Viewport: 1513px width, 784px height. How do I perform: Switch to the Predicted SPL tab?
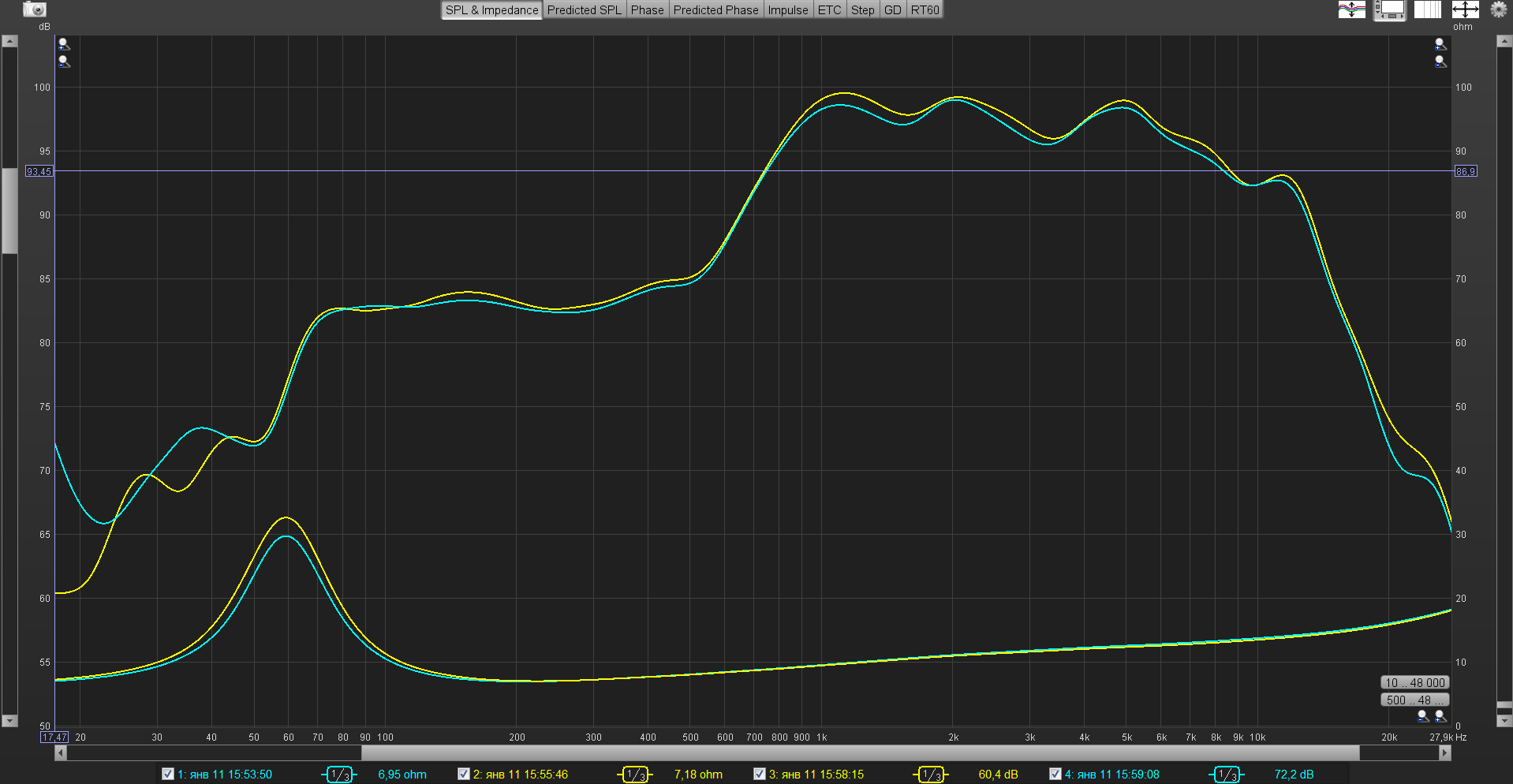[x=585, y=10]
